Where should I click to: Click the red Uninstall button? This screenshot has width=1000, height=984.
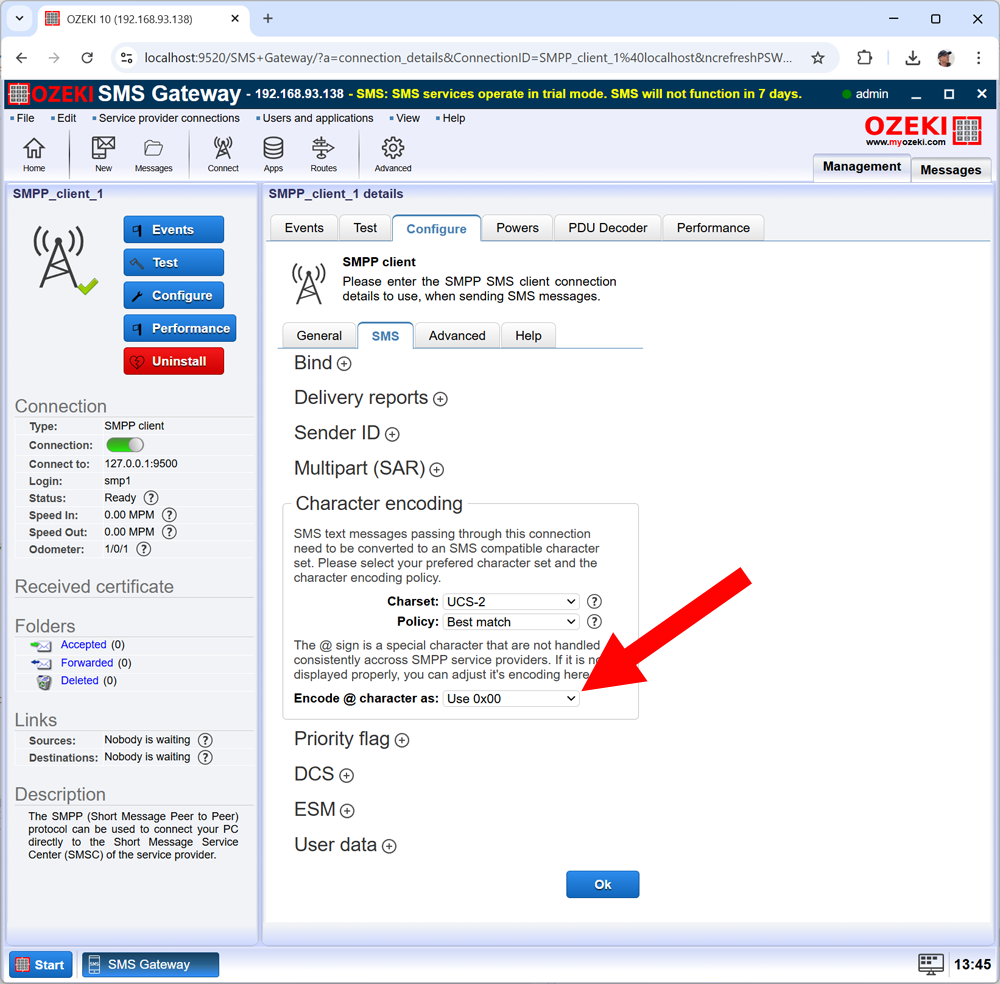(173, 361)
